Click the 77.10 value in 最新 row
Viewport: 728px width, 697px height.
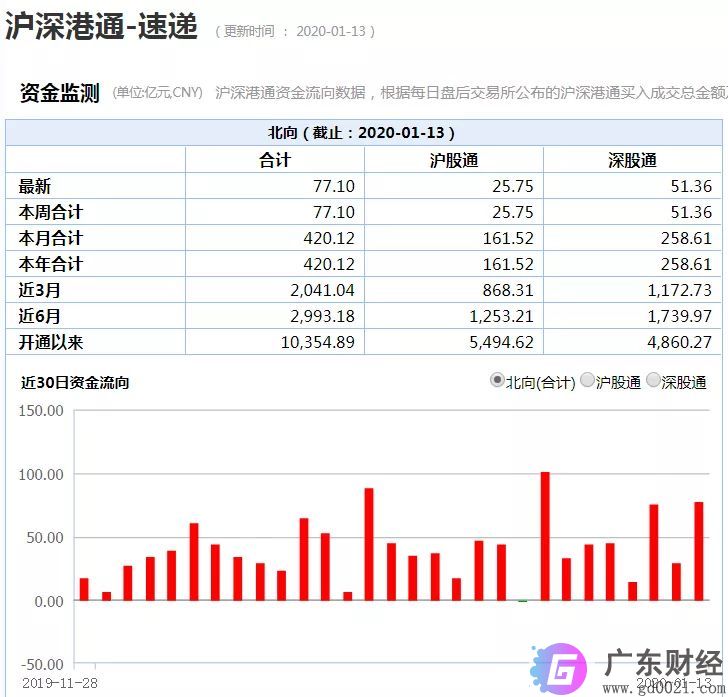pos(334,186)
